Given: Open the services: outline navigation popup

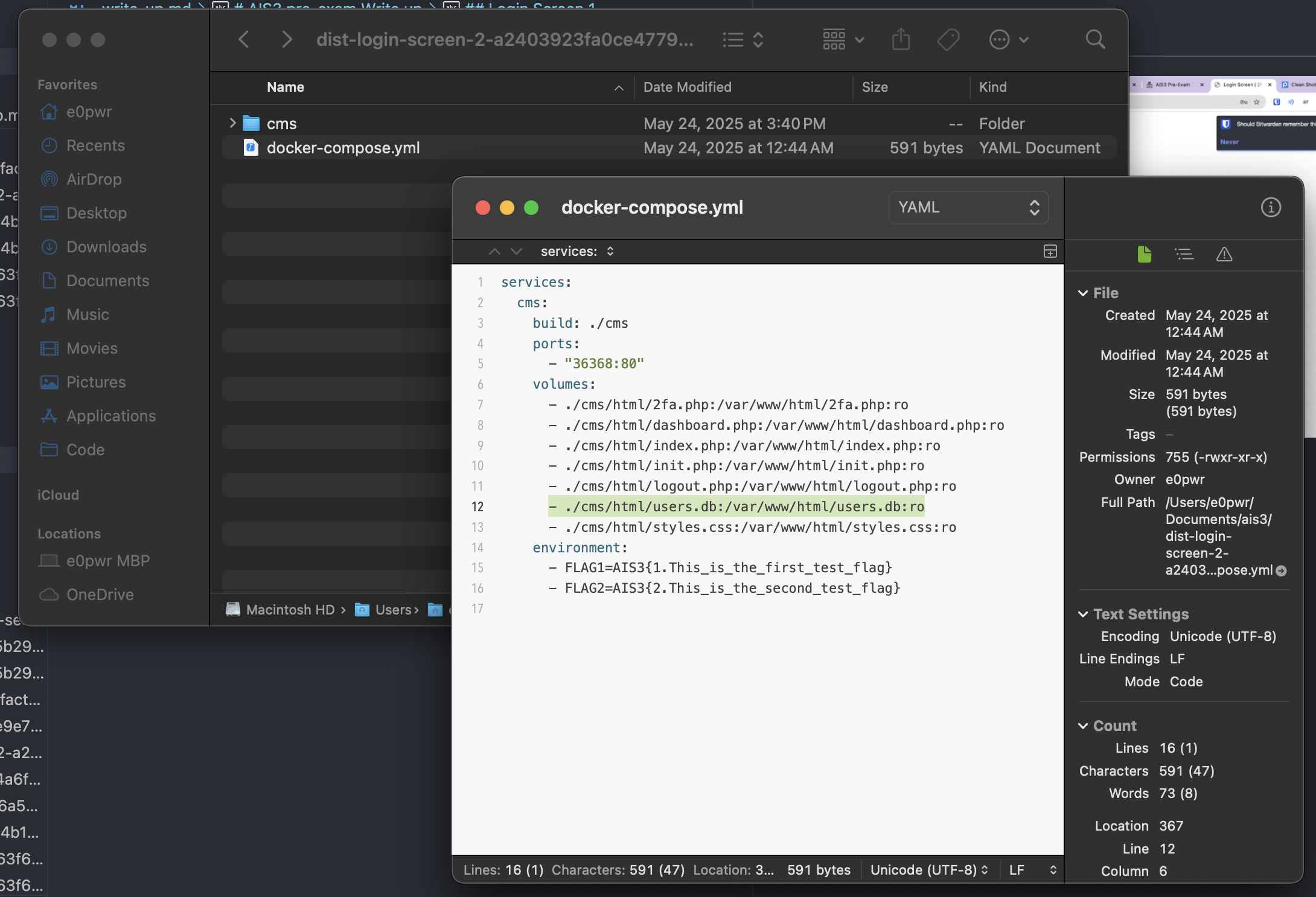Looking at the screenshot, I should [577, 251].
